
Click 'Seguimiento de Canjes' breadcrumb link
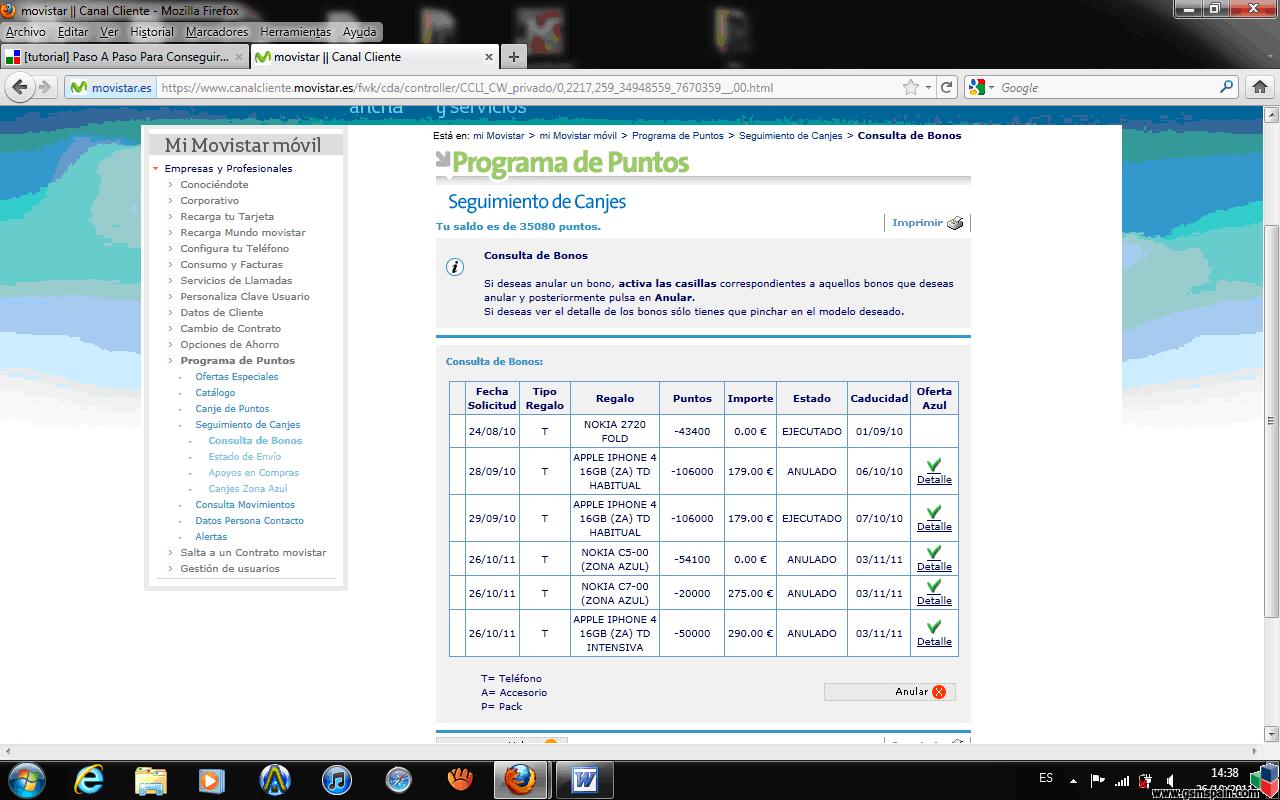point(790,135)
